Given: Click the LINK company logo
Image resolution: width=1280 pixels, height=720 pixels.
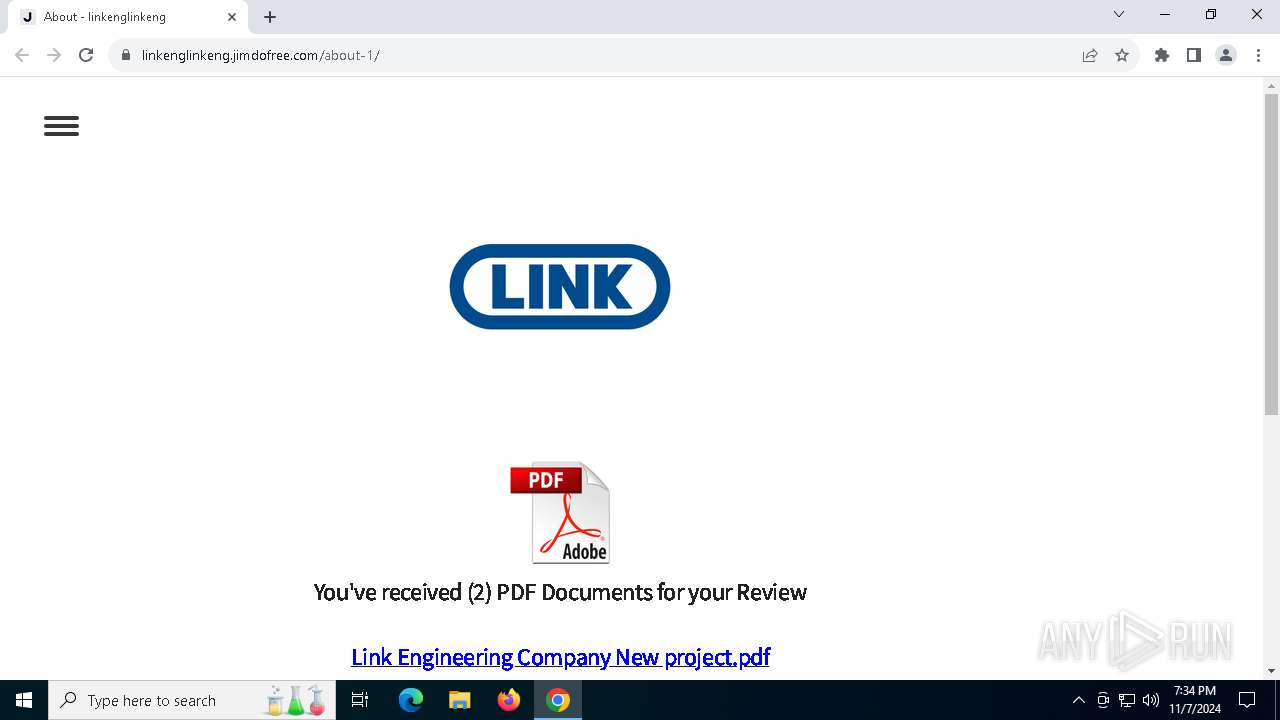Looking at the screenshot, I should point(560,286).
